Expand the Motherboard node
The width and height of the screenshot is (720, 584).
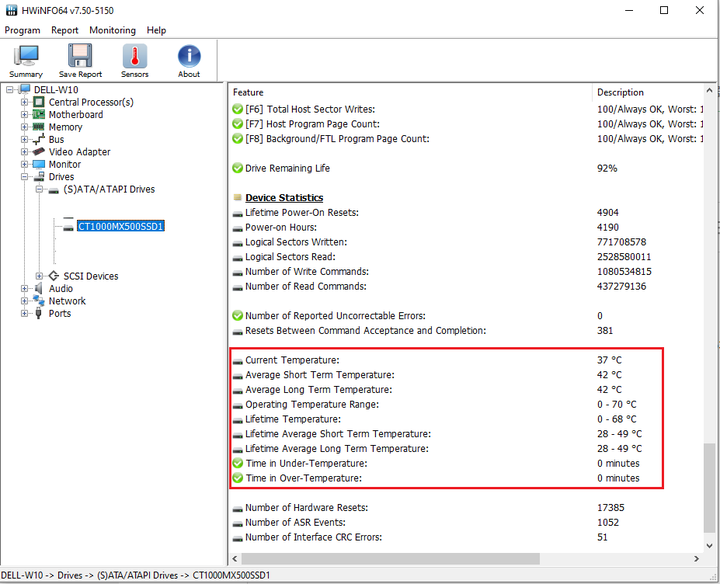pos(24,114)
